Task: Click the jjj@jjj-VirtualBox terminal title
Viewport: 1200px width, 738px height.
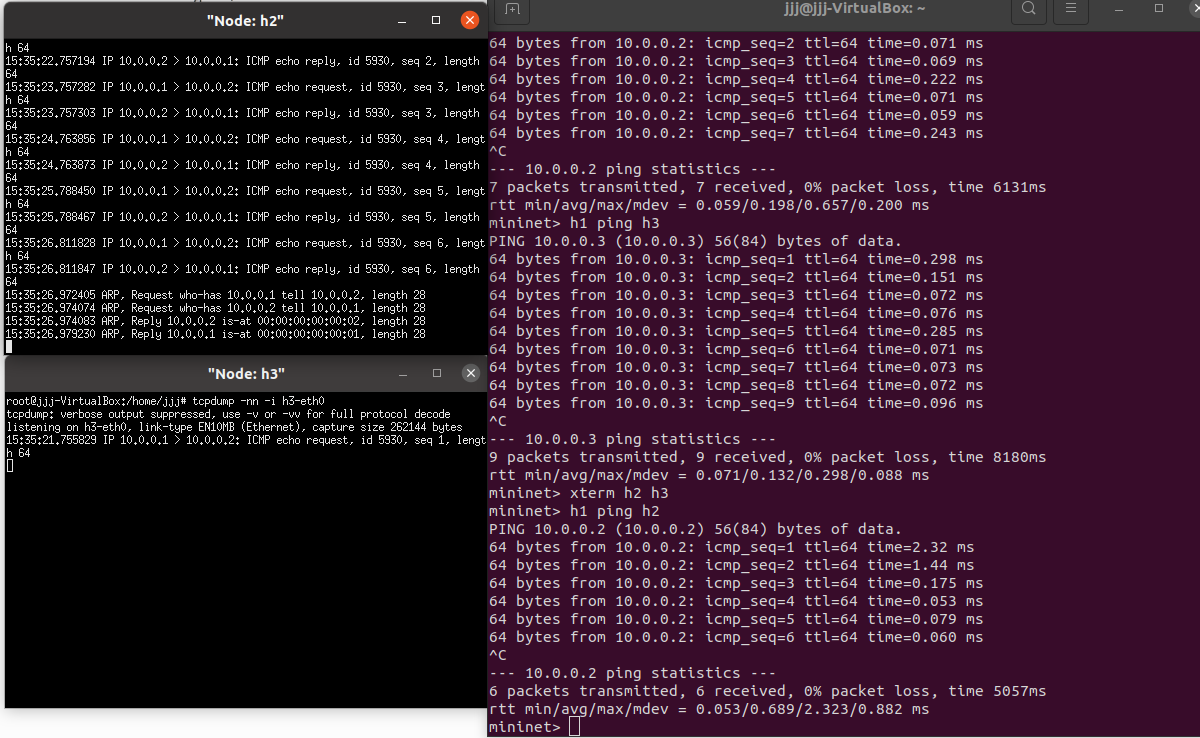Action: 855,9
